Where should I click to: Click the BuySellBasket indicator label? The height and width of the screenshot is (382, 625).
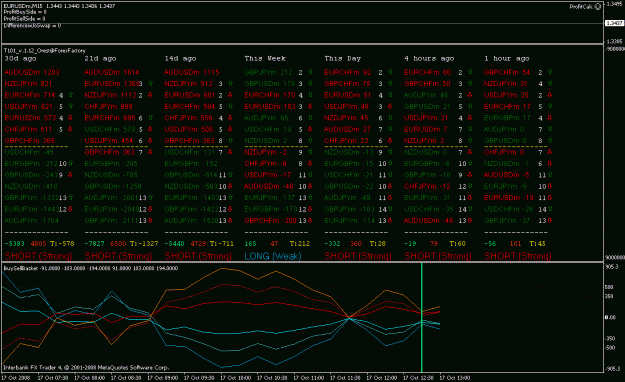tap(91, 268)
